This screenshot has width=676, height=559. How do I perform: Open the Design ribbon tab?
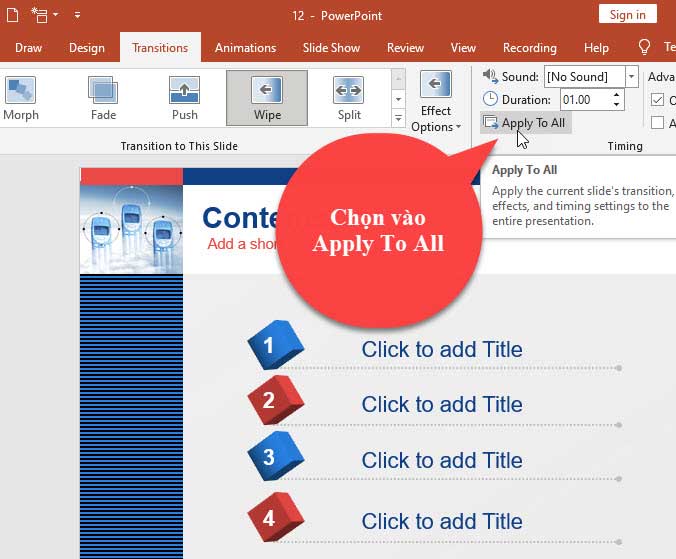(87, 47)
